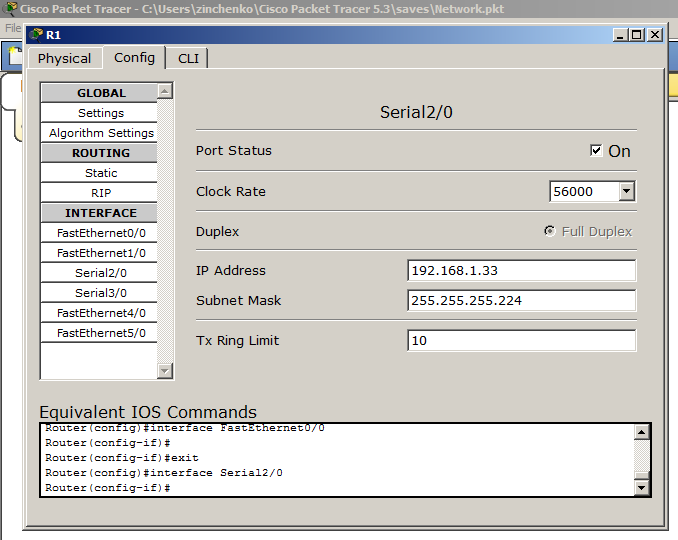678x540 pixels.
Task: Select FastEthernet4/0 interface
Action: coord(99,313)
